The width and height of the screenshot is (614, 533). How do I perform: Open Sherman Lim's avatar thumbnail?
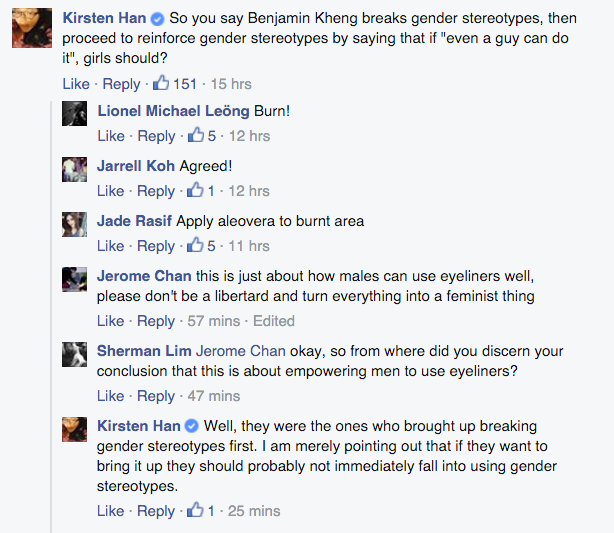pos(73,355)
